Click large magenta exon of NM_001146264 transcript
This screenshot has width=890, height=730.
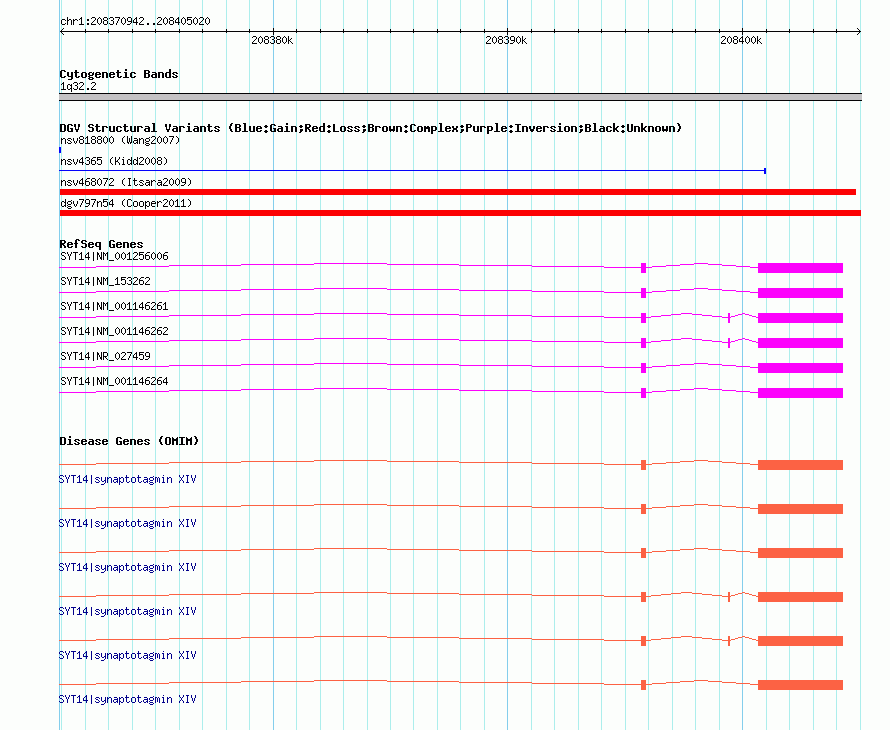coord(800,393)
